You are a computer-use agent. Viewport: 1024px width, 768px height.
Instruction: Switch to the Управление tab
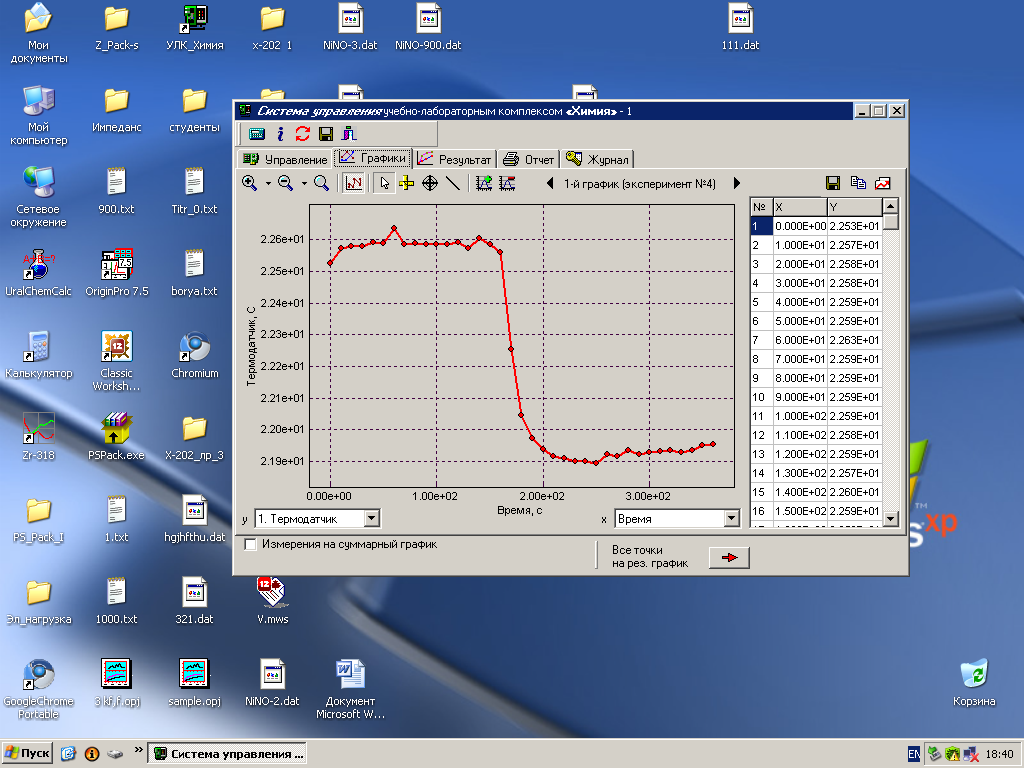285,159
